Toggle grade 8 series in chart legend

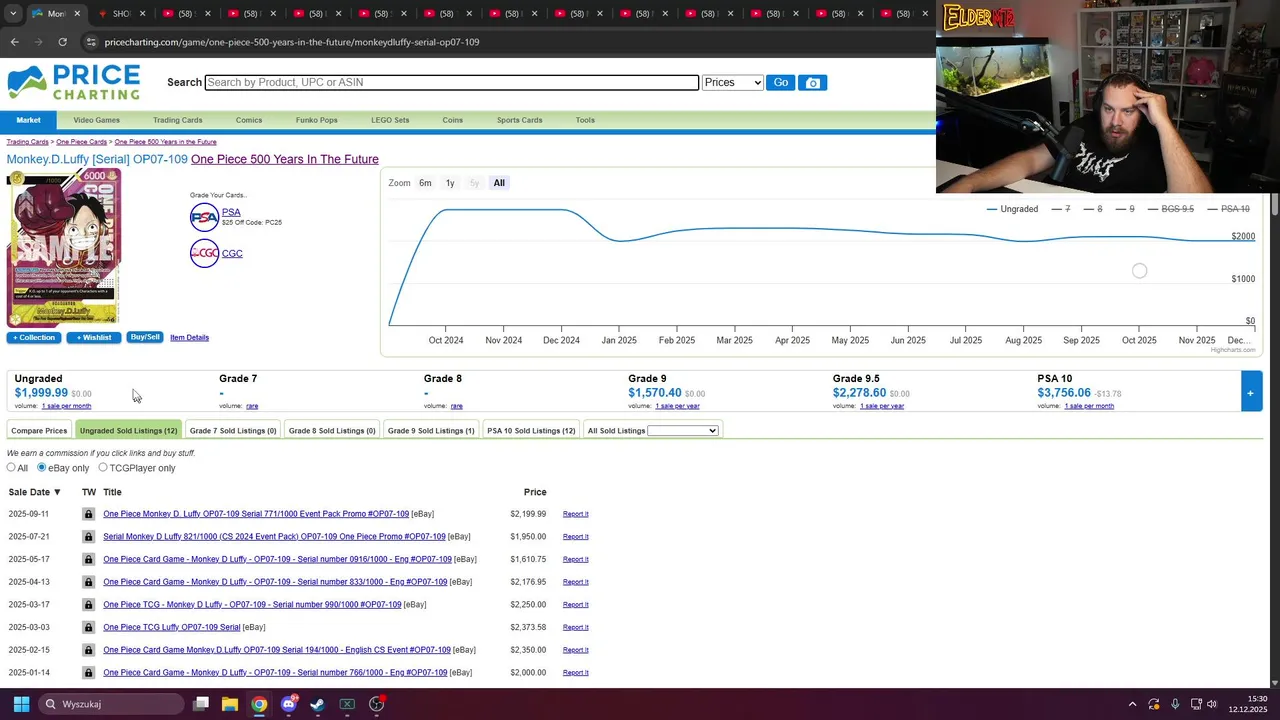pyautogui.click(x=1092, y=209)
